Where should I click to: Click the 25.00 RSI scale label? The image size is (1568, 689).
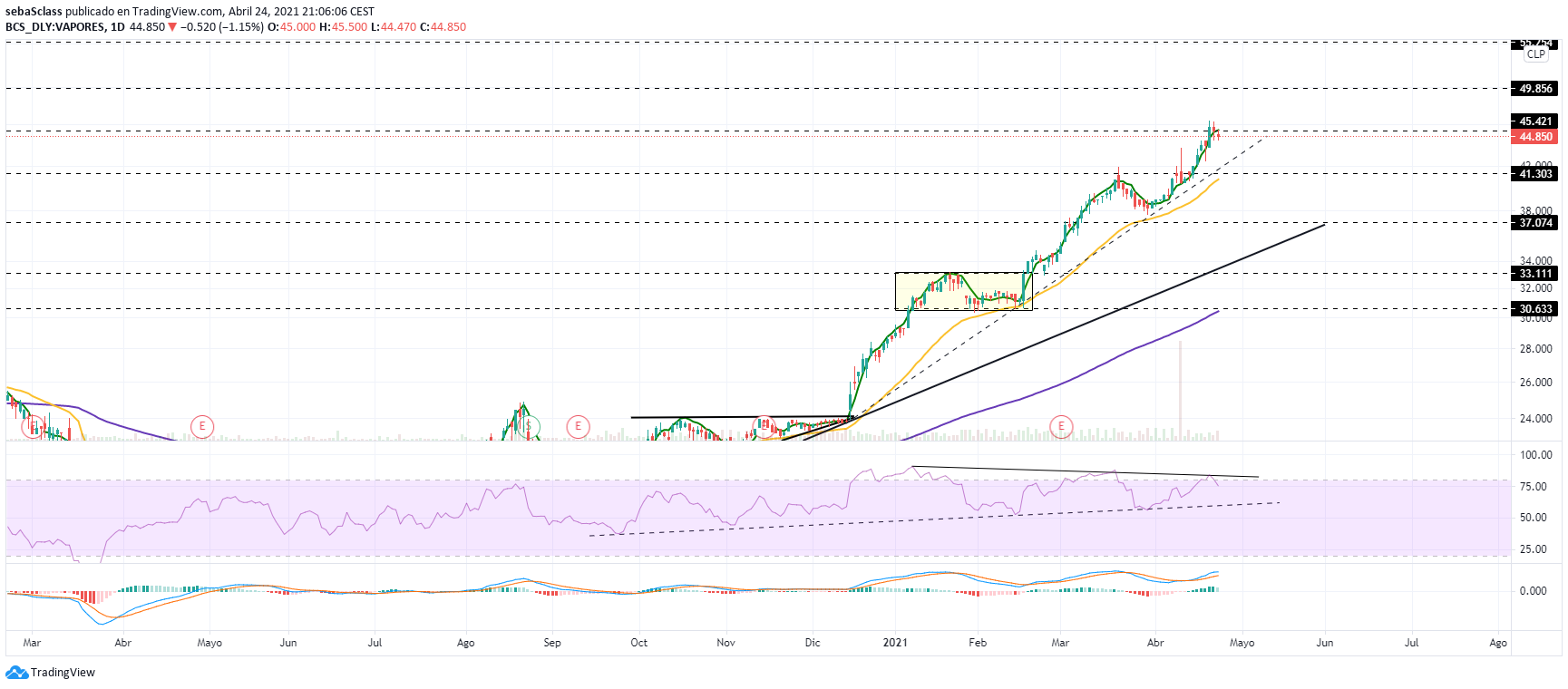(1533, 549)
